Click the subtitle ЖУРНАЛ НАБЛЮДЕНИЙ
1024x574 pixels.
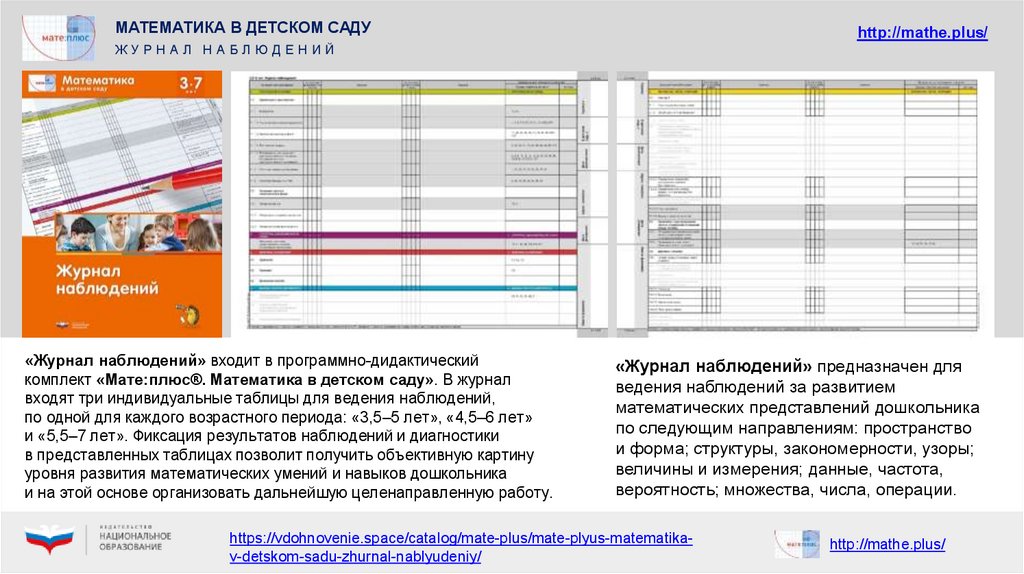225,50
